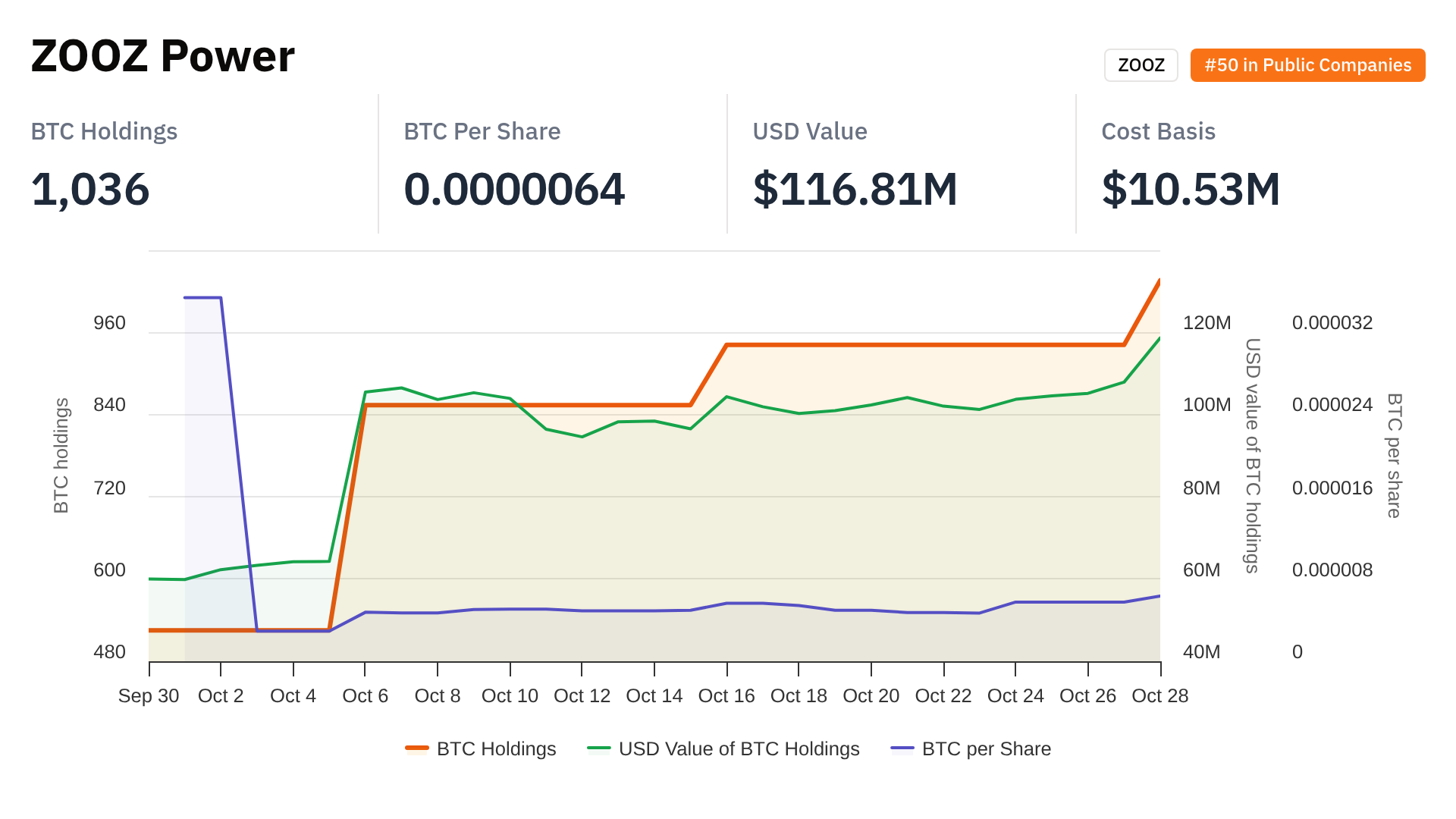Click the green USD Value legend swatch

tap(599, 748)
